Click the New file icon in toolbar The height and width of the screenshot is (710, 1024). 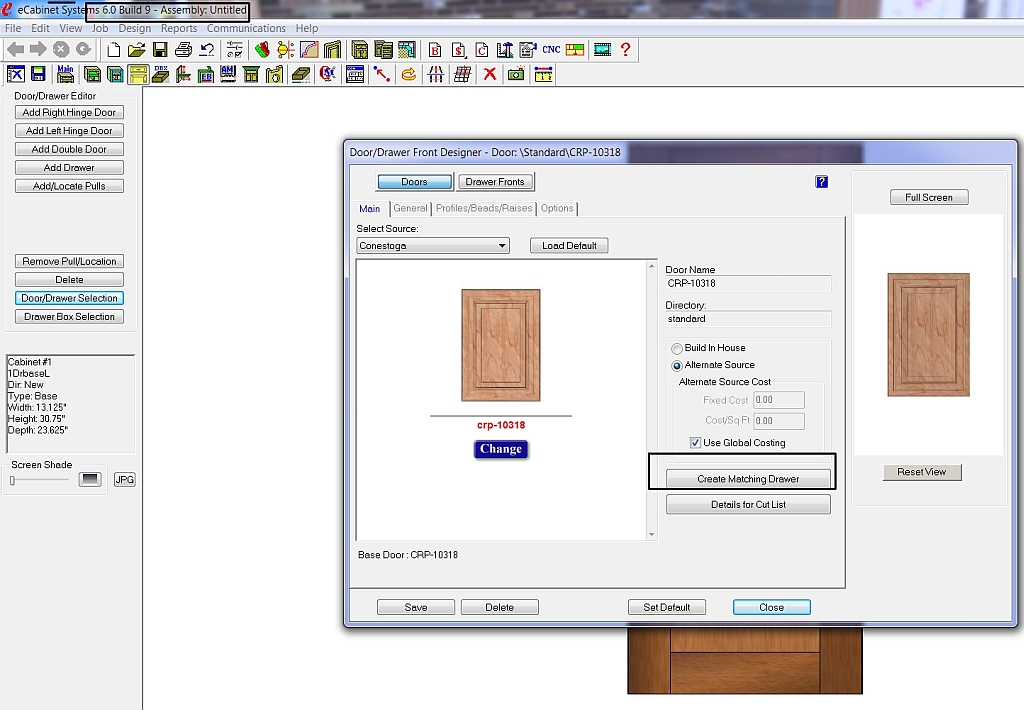click(113, 49)
